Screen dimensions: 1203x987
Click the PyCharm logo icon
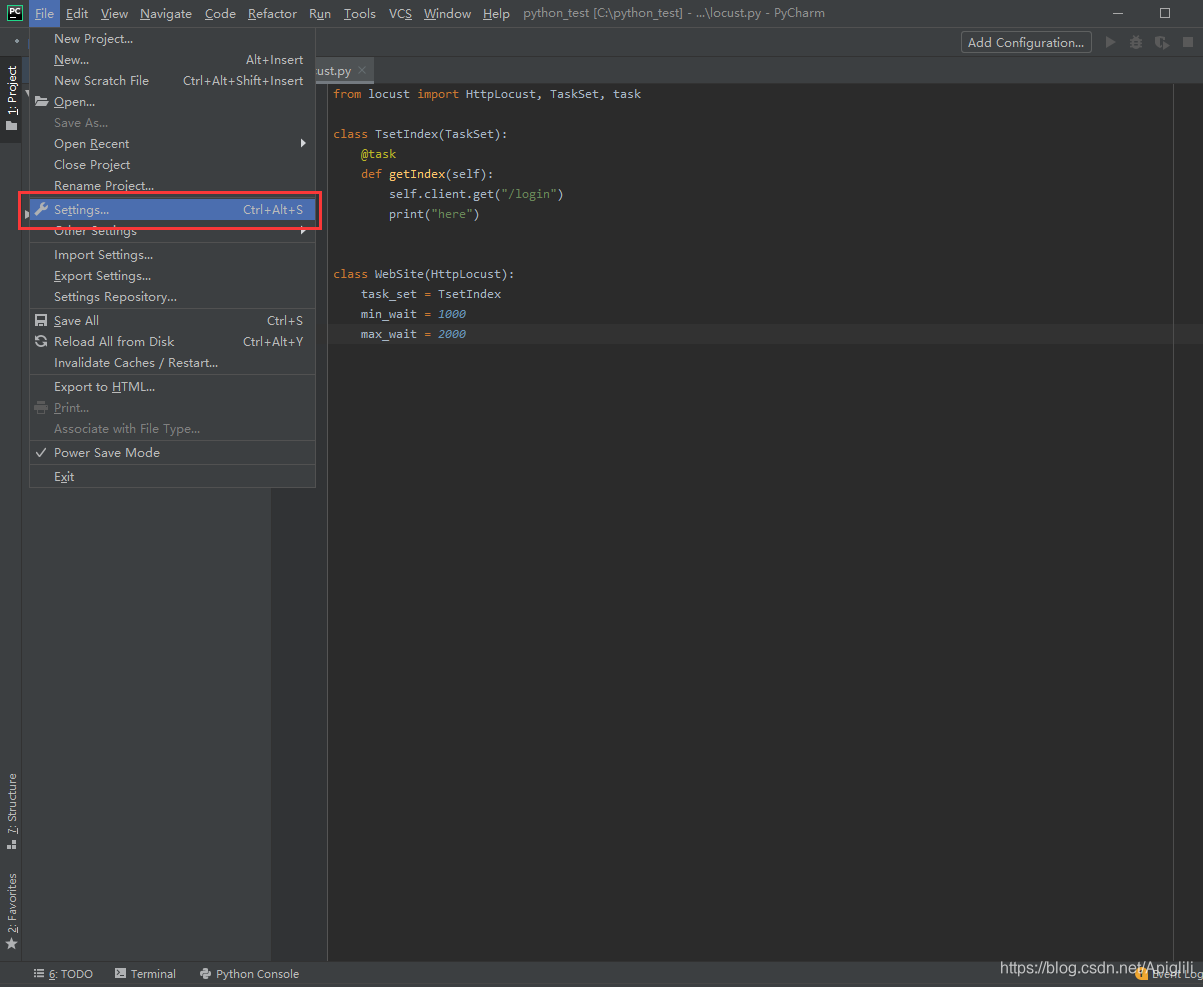tap(15, 13)
